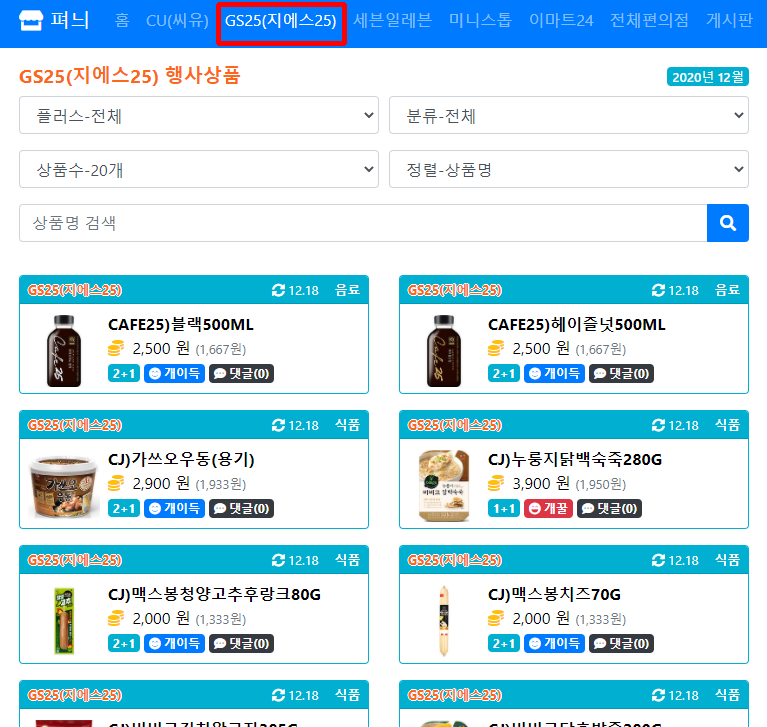
Task: Click coin icon beside 누룽지닭백숙죽 3,900 원
Action: (496, 483)
